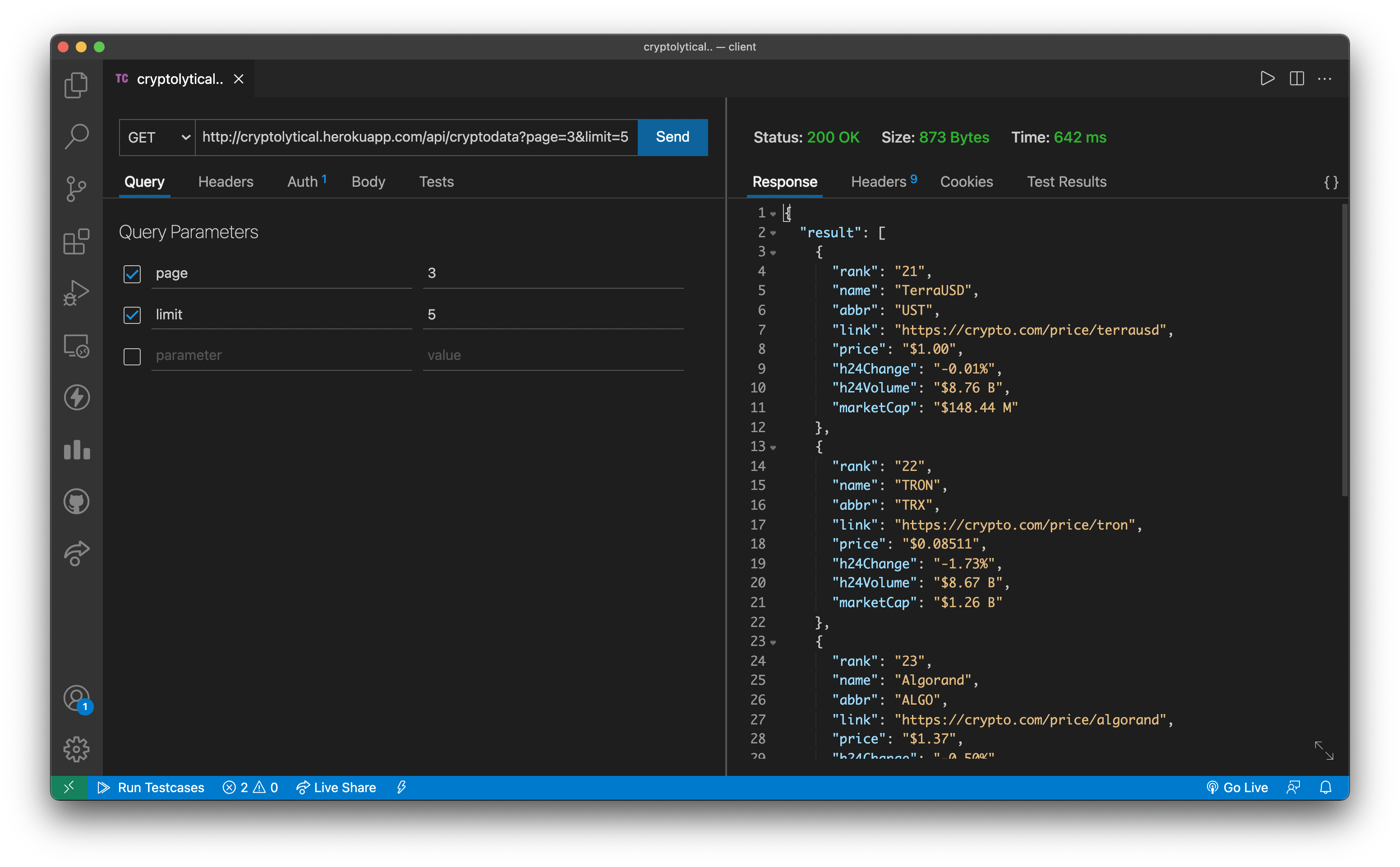
Task: Open the Source Control branch icon
Action: pos(76,189)
